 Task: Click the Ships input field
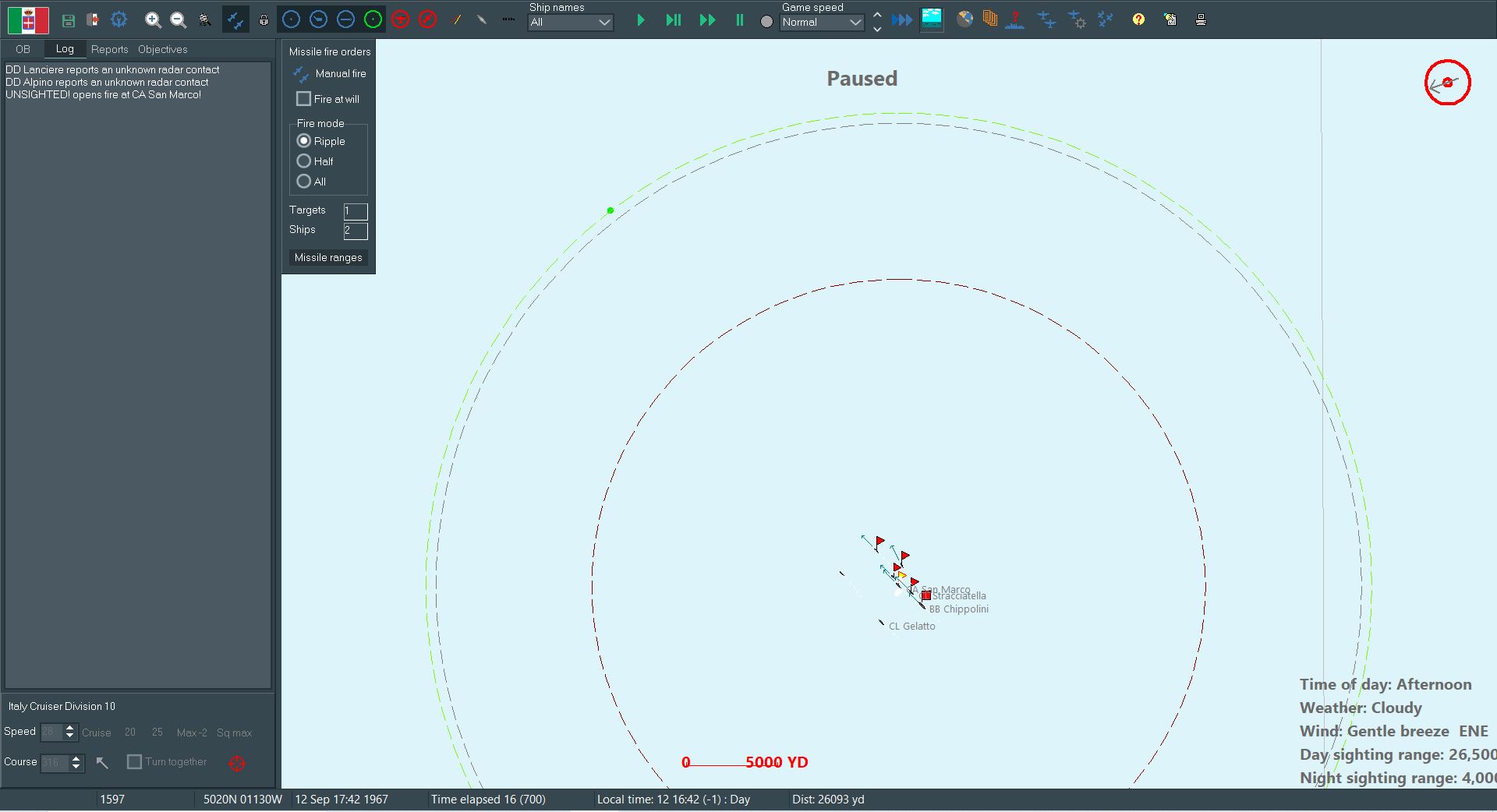coord(355,231)
